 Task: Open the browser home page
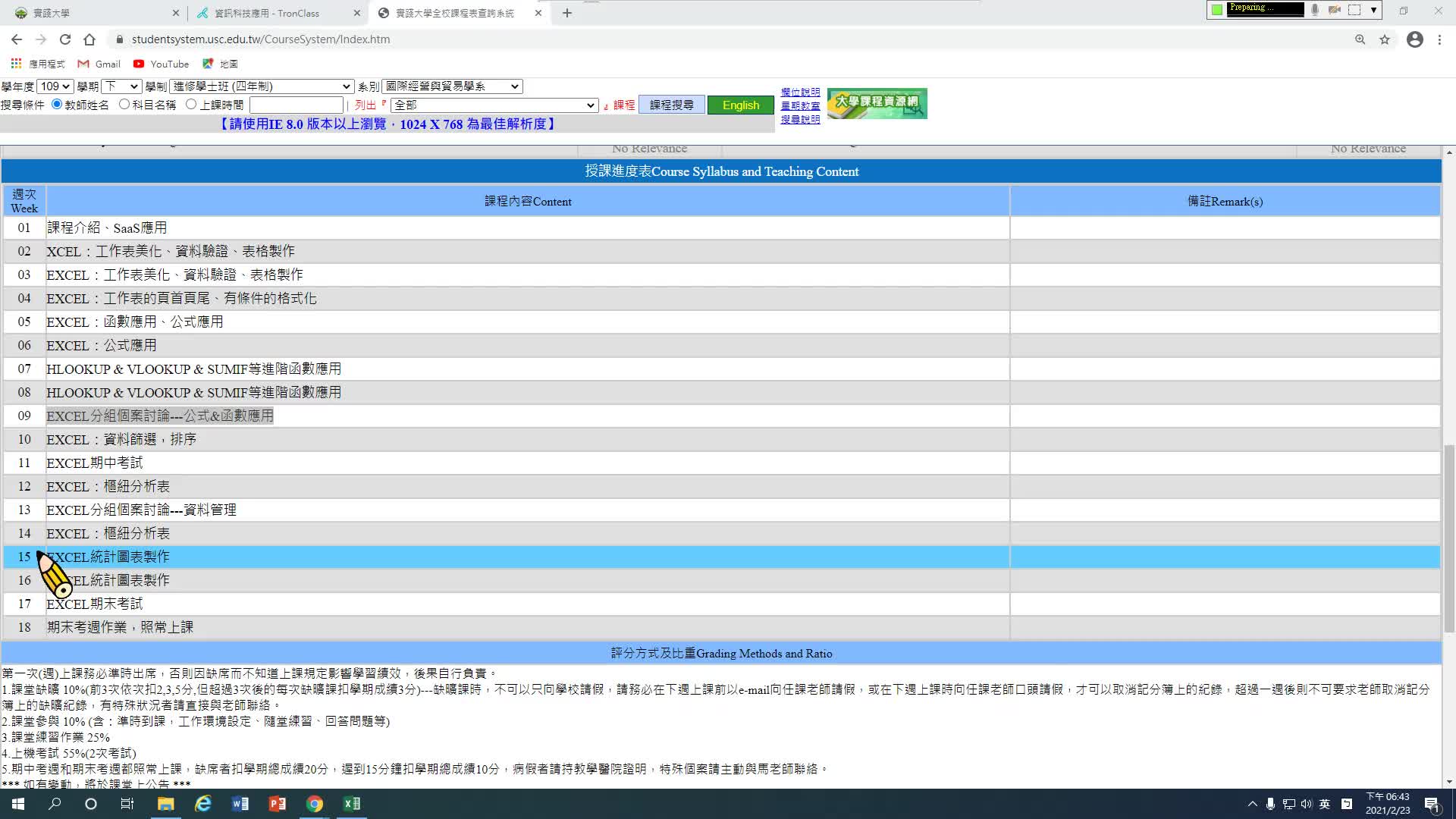[89, 39]
